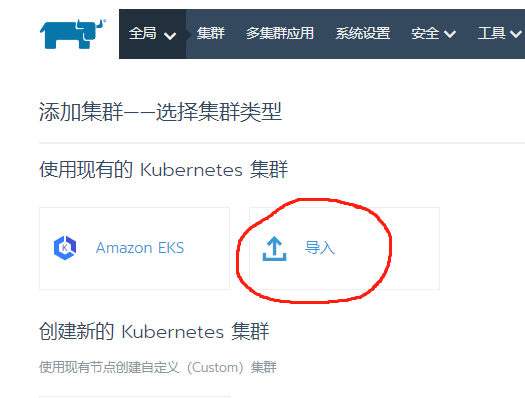Viewport: 525px width, 398px height.
Task: Click the 创建新的 Kubernetes 集群 heading
Action: (x=154, y=331)
